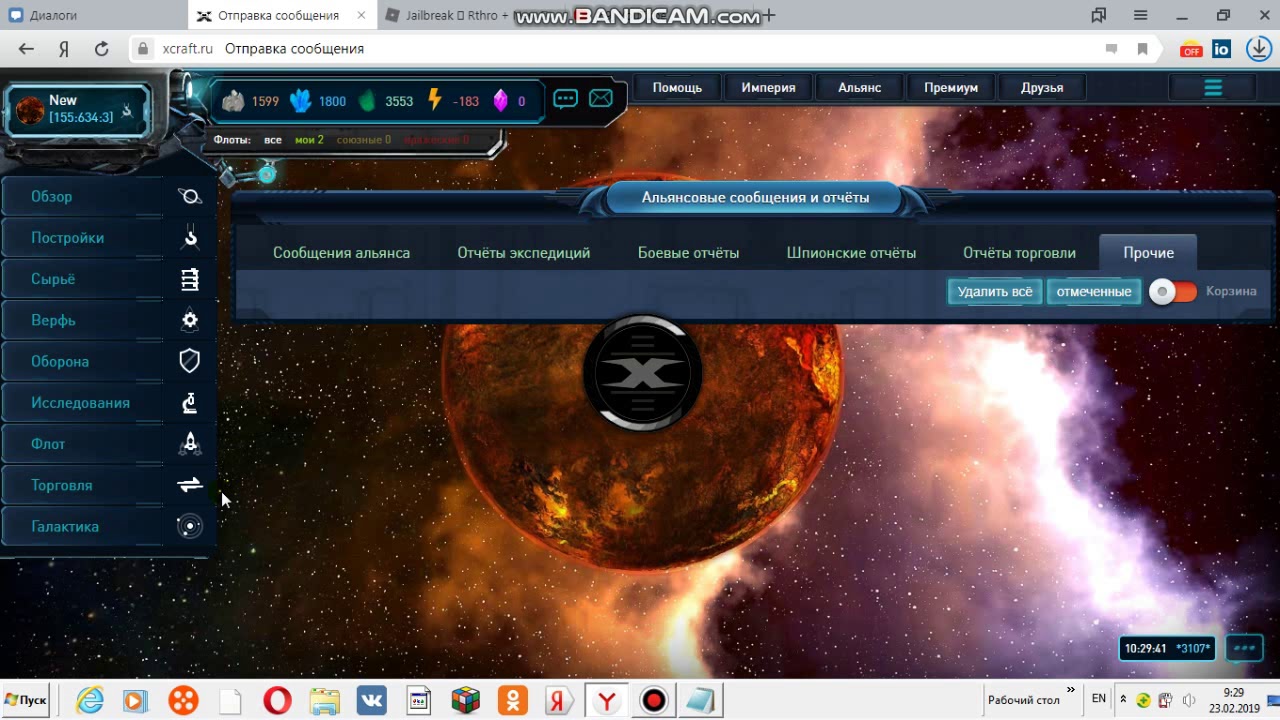Click the Оборона shield icon
The image size is (1280, 720).
[x=190, y=361]
